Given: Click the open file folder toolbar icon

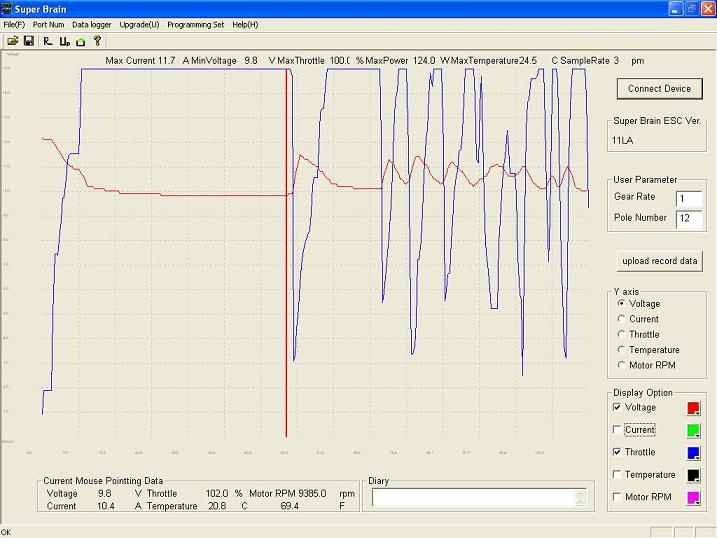Looking at the screenshot, I should 12,41.
